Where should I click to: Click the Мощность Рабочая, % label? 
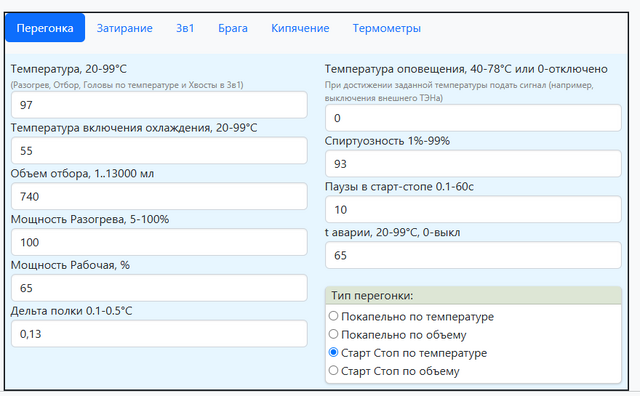point(70,265)
